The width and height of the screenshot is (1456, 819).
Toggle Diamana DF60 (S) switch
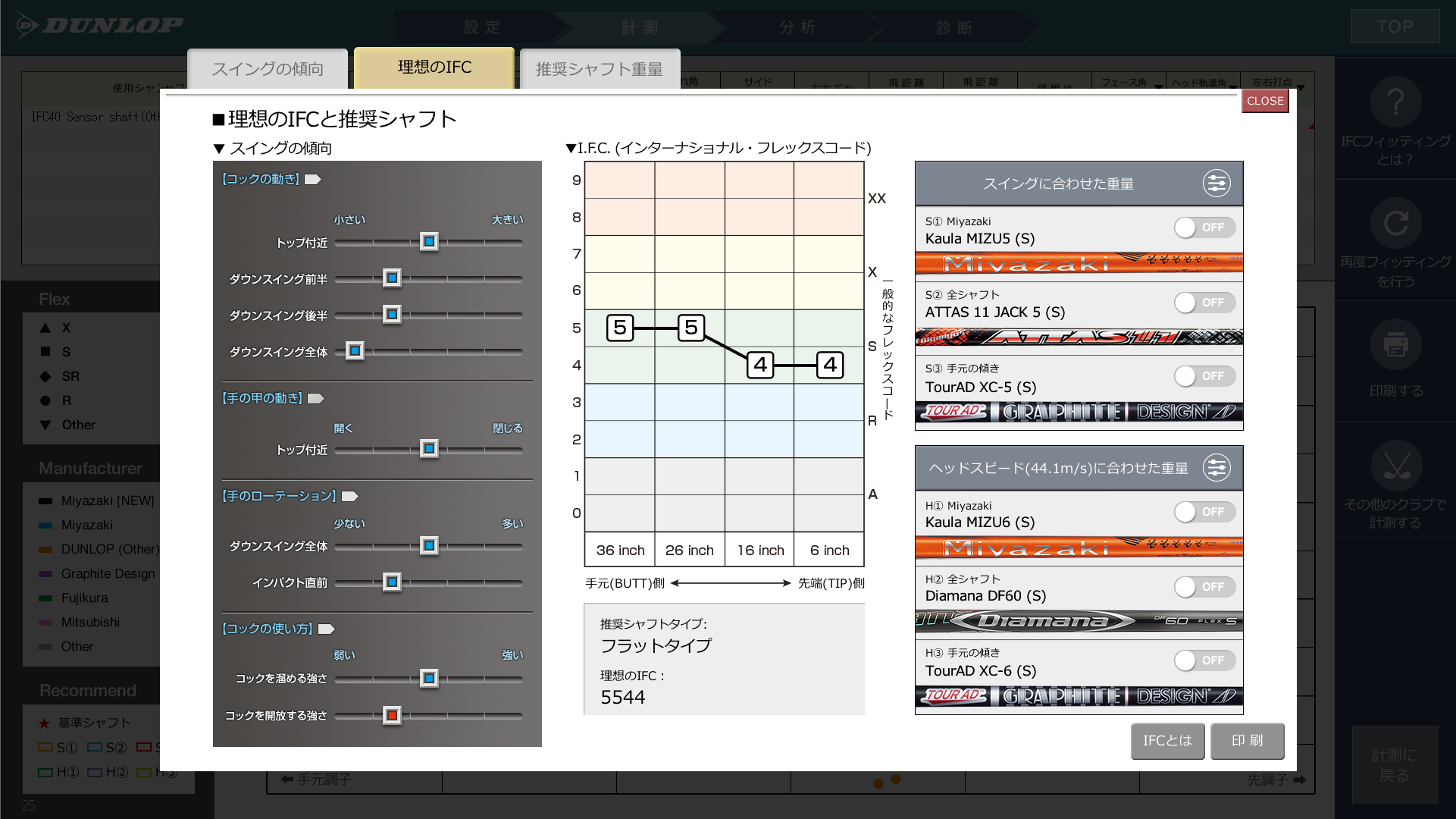click(x=1204, y=587)
